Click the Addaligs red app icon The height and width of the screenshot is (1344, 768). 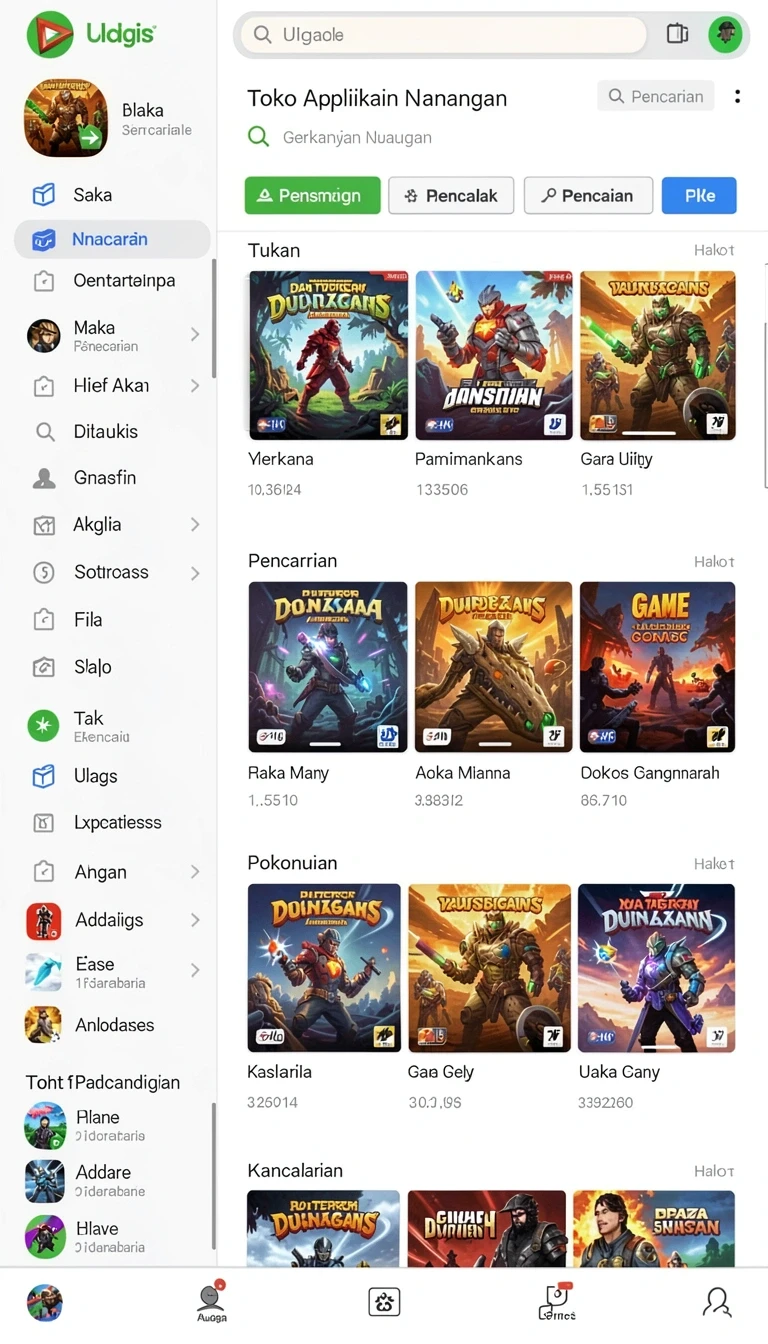(x=43, y=920)
